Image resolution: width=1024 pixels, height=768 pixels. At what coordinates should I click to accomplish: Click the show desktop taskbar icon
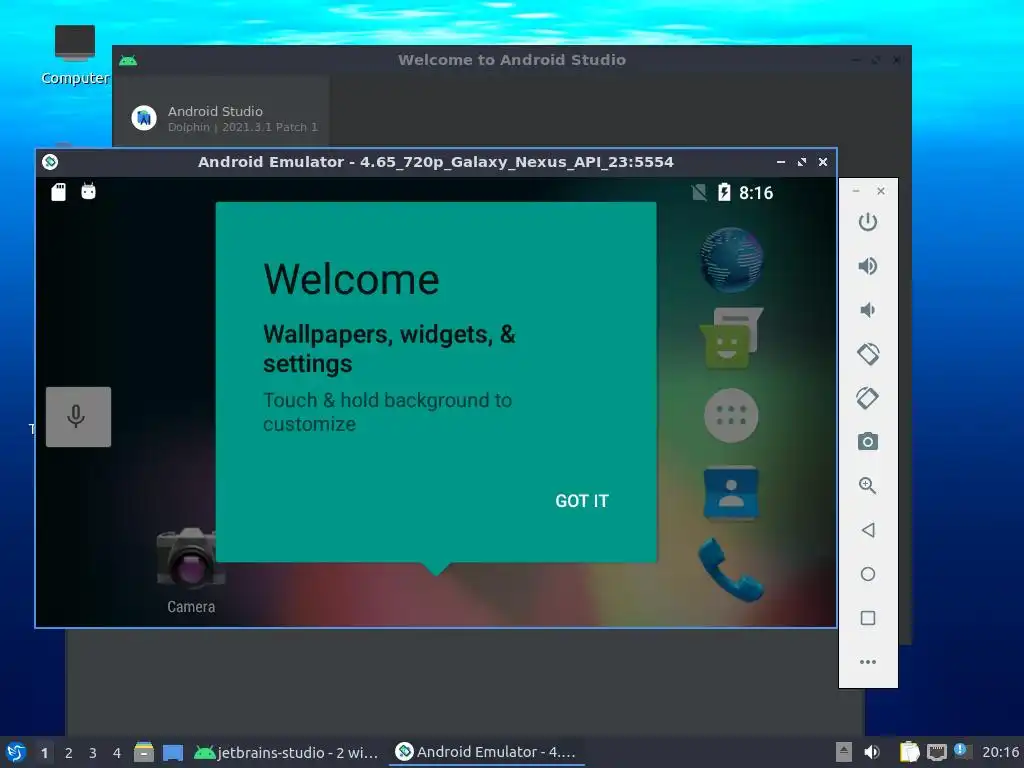(x=172, y=753)
